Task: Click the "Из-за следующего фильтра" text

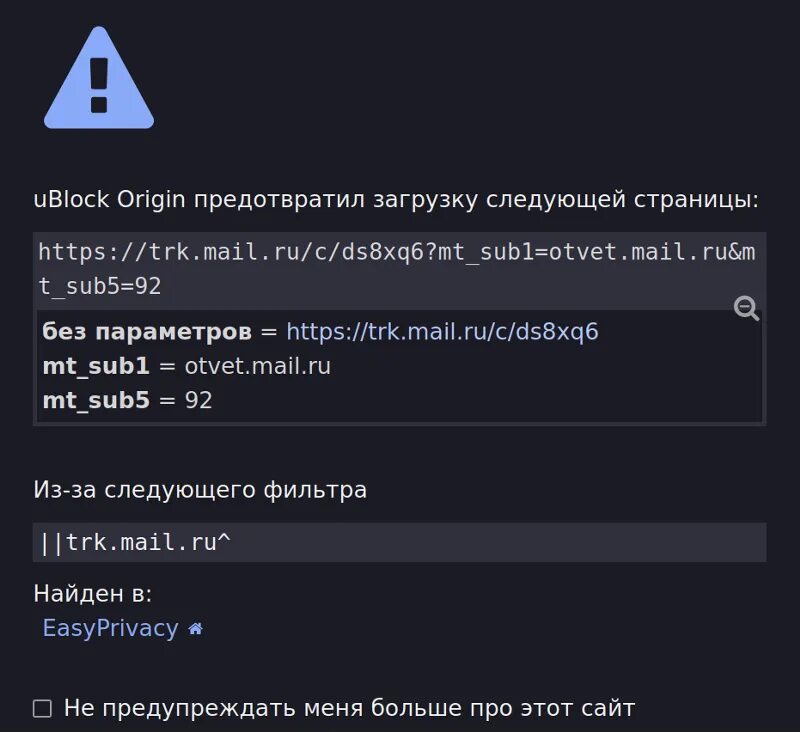Action: point(200,490)
